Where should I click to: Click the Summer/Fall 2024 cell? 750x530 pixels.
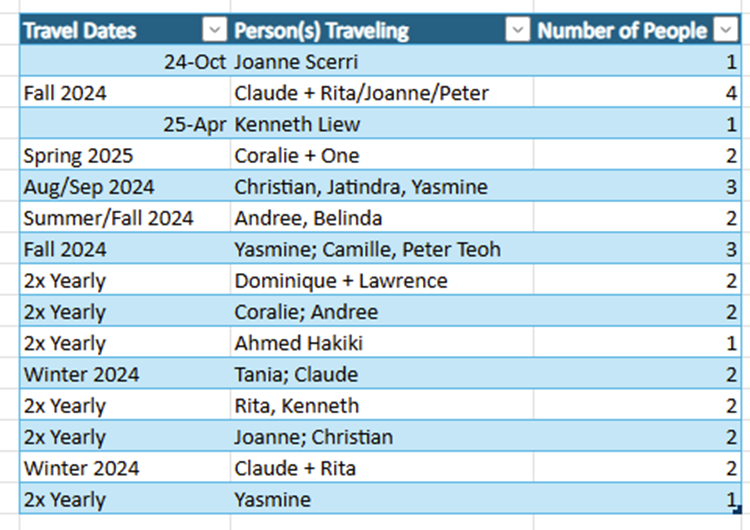125,218
